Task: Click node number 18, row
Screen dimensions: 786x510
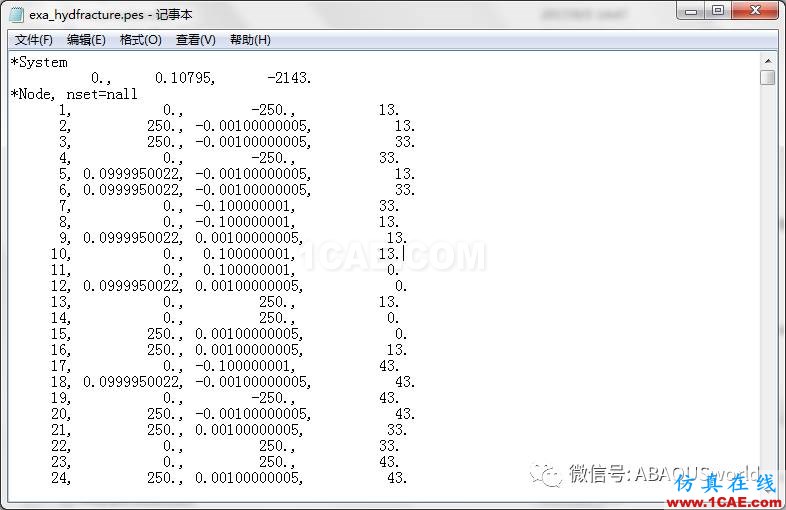Action: pyautogui.click(x=233, y=382)
